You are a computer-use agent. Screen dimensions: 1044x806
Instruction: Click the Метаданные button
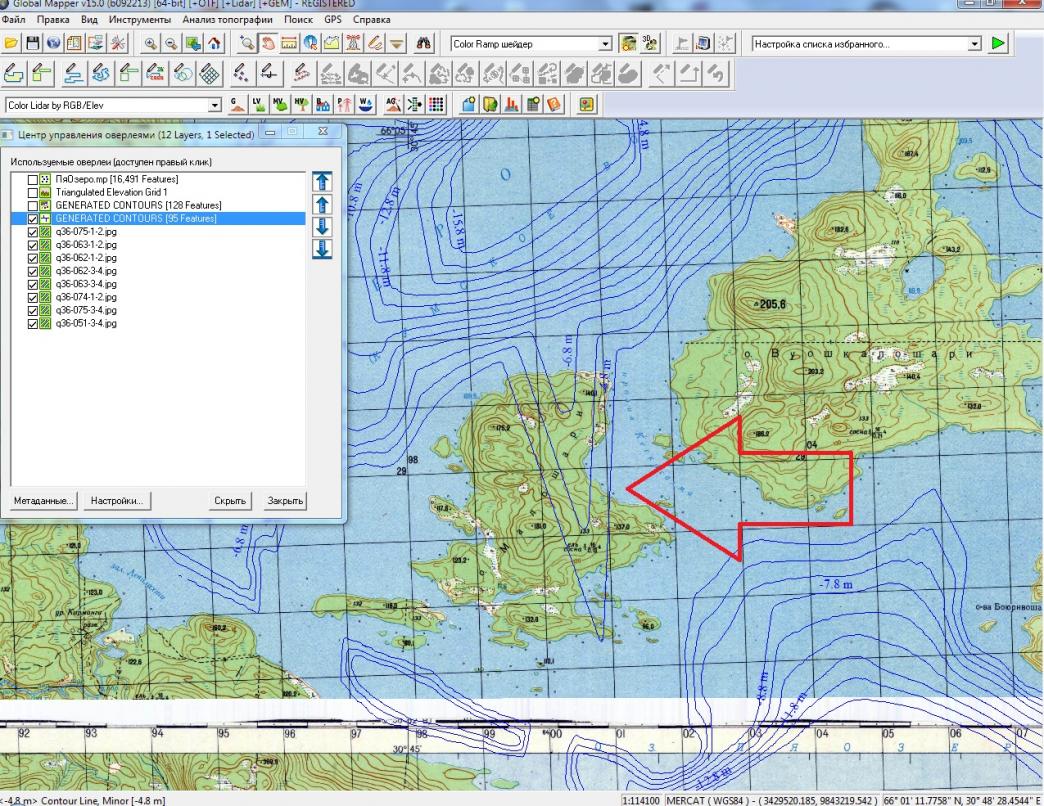pyautogui.click(x=44, y=501)
